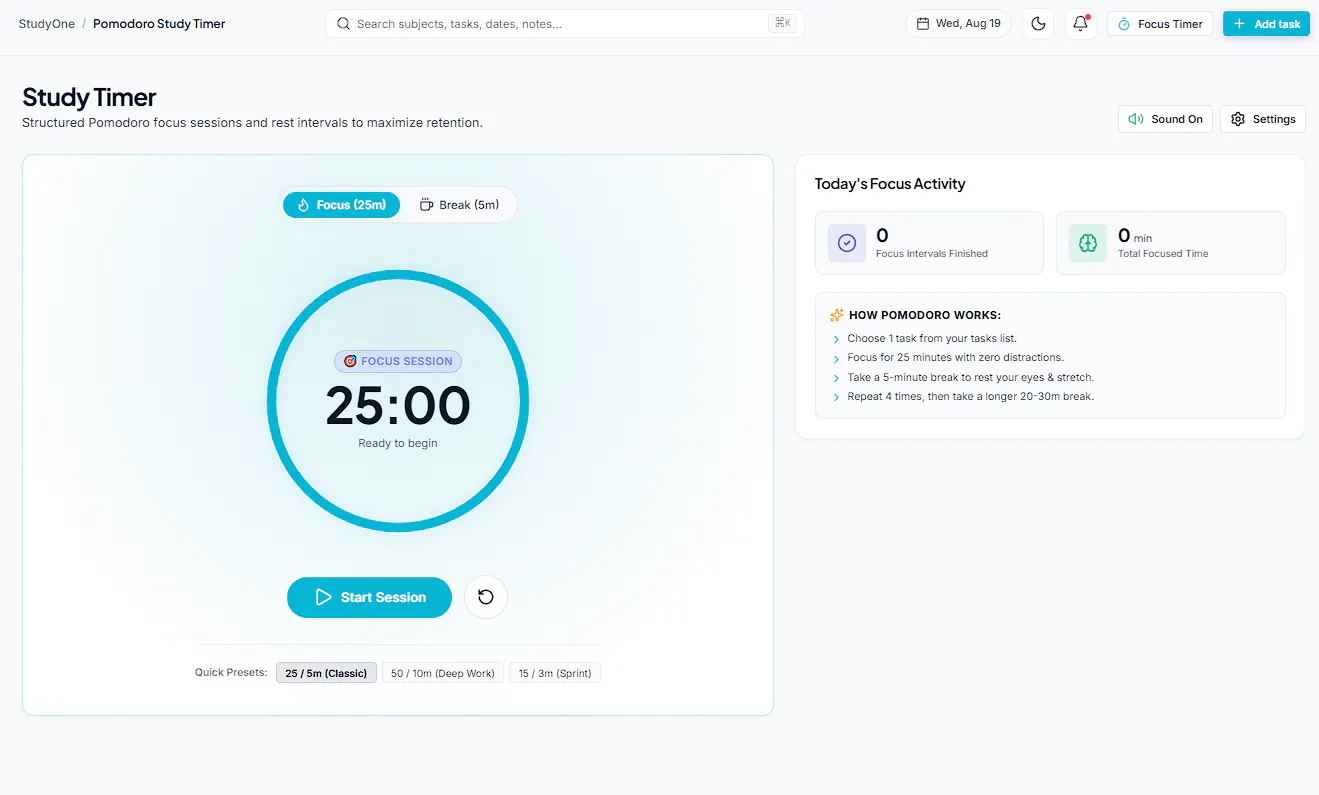This screenshot has height=795, width=1319.
Task: Toggle the Sound On button
Action: click(1165, 119)
